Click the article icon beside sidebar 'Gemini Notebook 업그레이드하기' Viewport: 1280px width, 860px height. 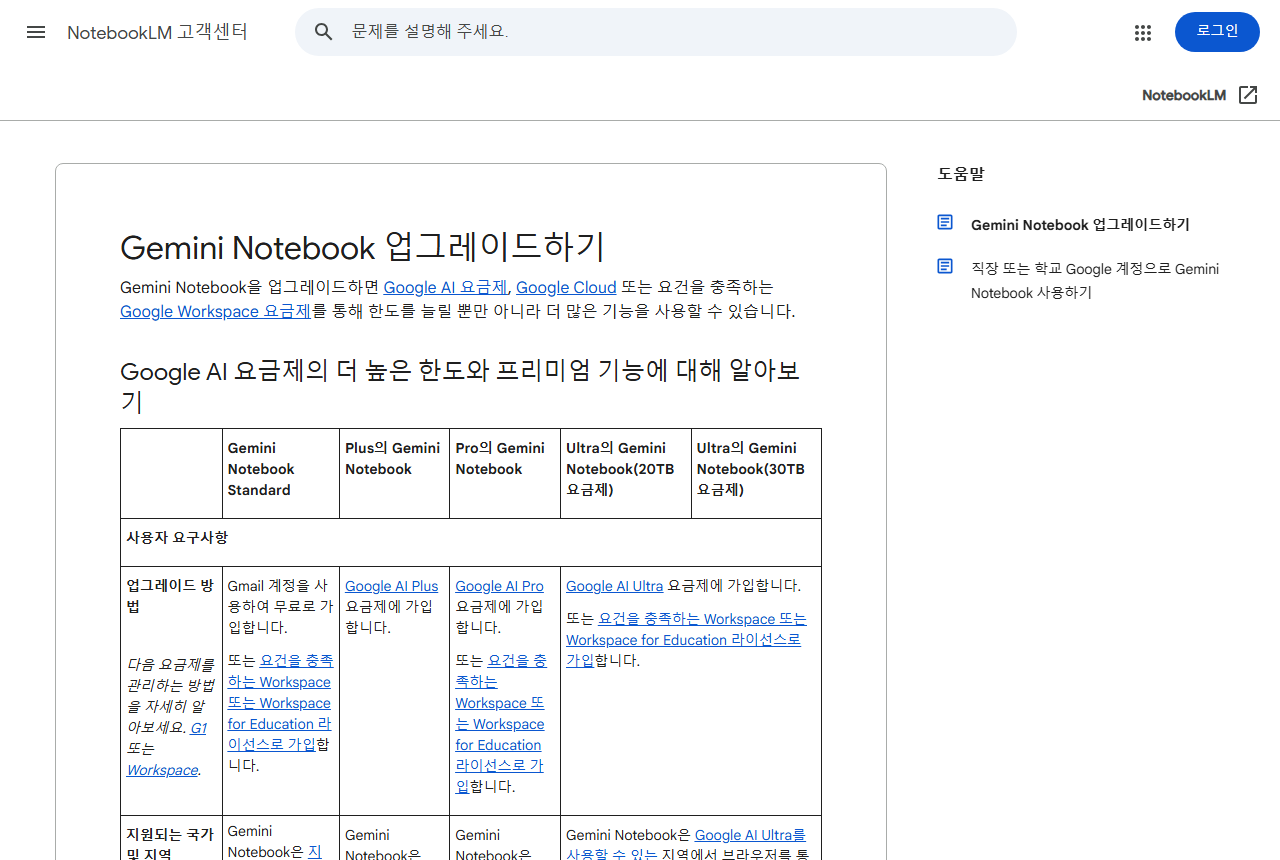click(x=945, y=222)
